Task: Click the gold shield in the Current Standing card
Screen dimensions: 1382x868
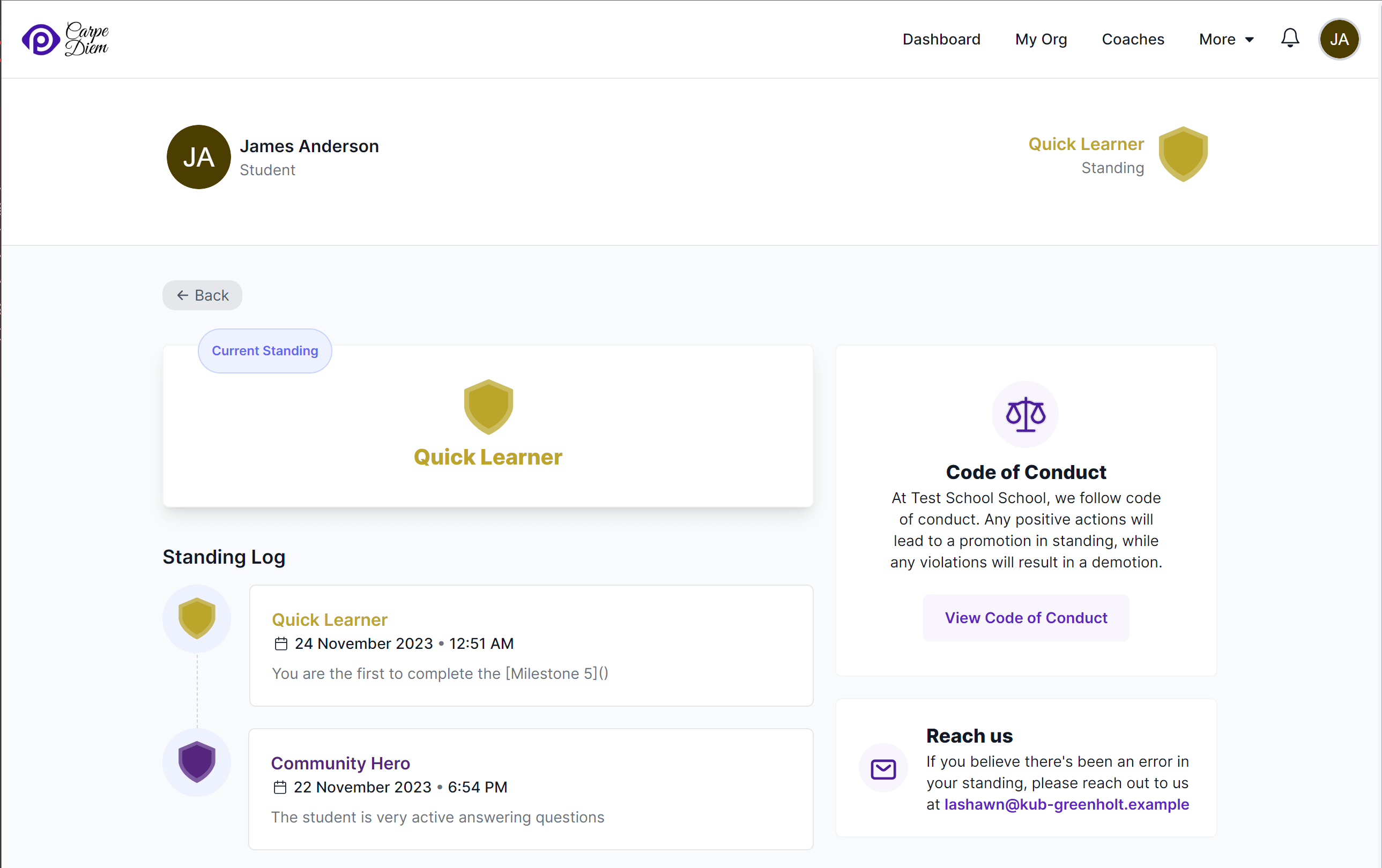Action: coord(488,406)
